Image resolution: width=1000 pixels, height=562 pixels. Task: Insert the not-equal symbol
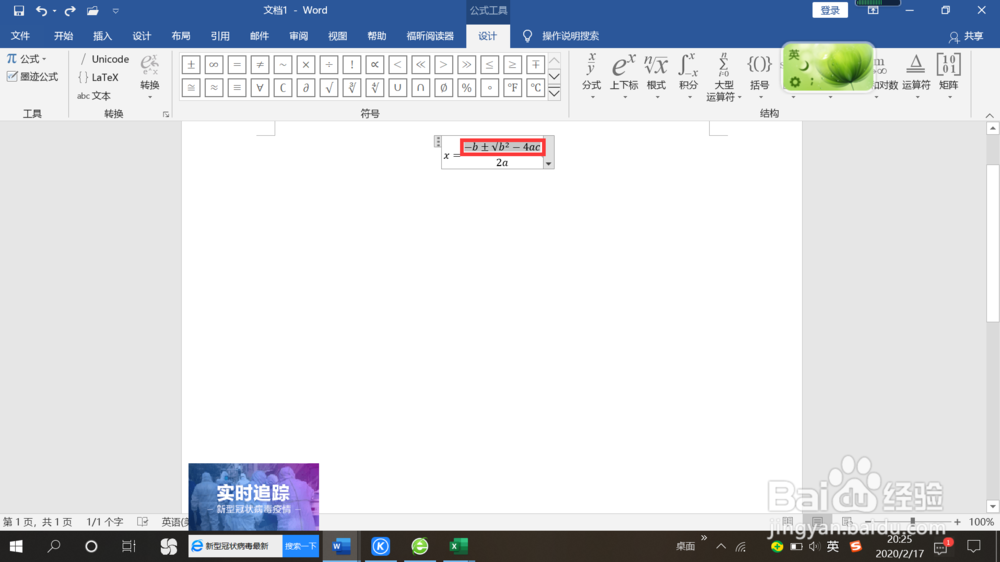click(260, 64)
